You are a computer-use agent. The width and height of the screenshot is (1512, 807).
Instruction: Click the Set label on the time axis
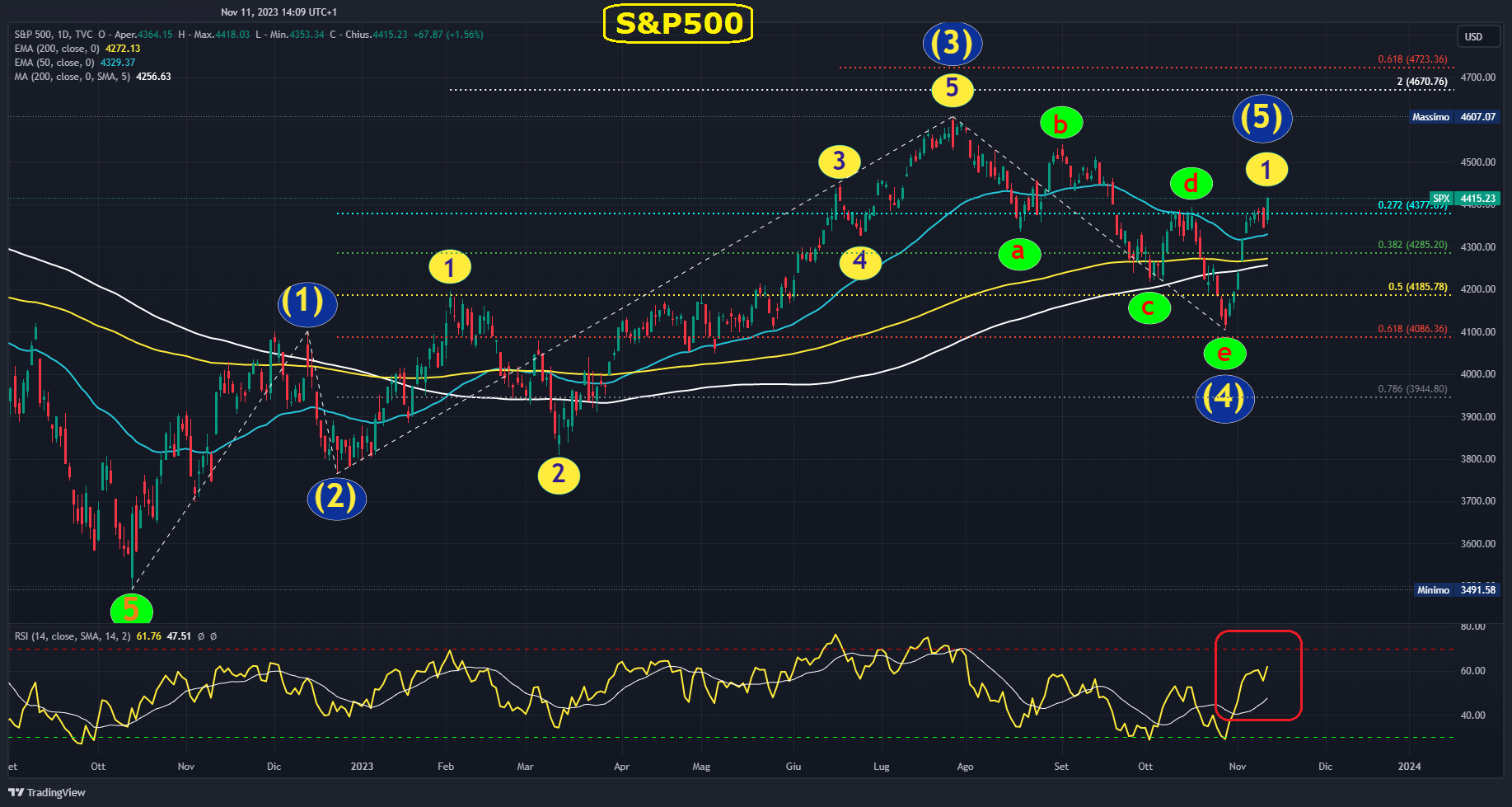[x=1061, y=767]
